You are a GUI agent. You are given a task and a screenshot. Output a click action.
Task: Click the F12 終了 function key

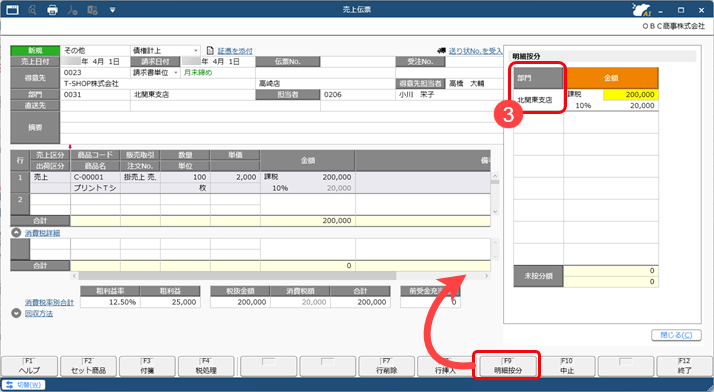684,366
